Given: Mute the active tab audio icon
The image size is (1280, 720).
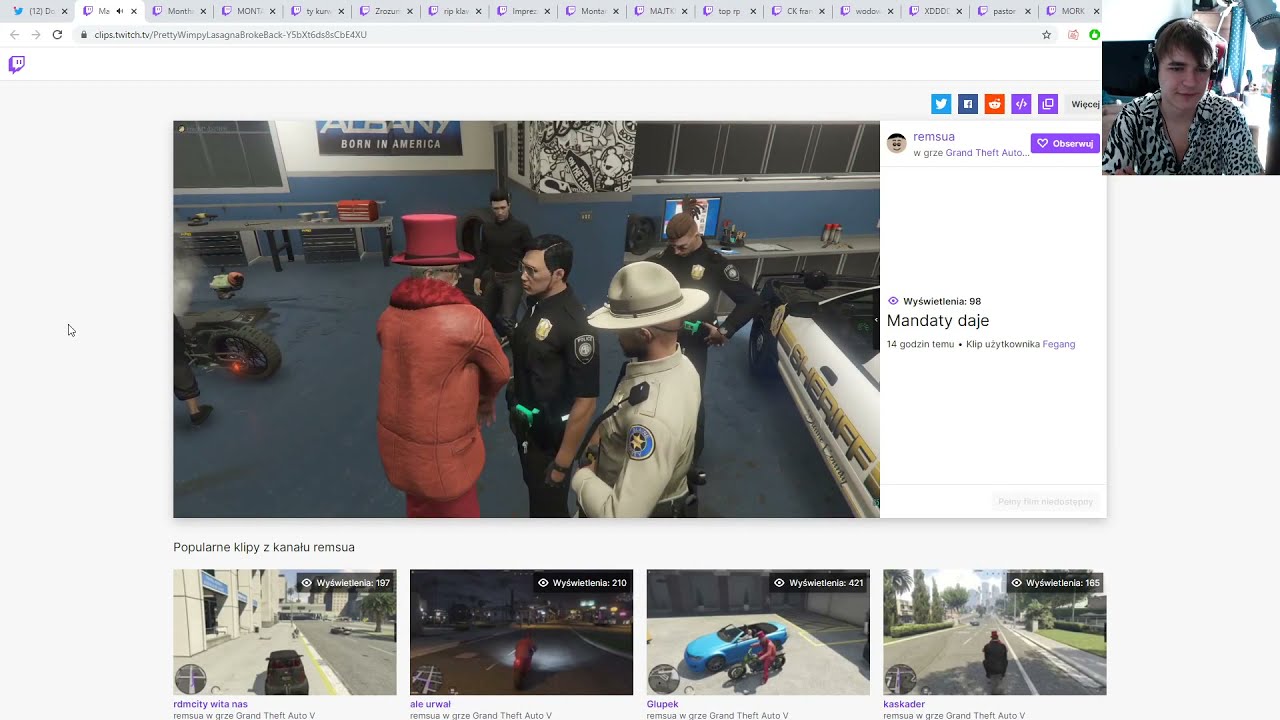Looking at the screenshot, I should [120, 11].
